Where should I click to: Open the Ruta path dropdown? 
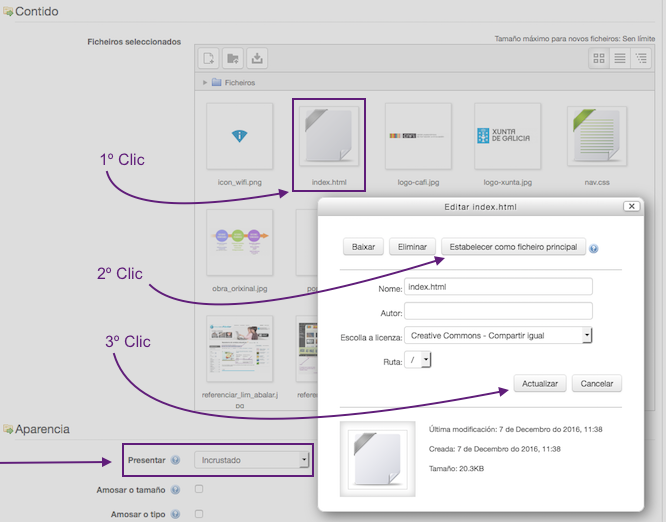pos(418,359)
